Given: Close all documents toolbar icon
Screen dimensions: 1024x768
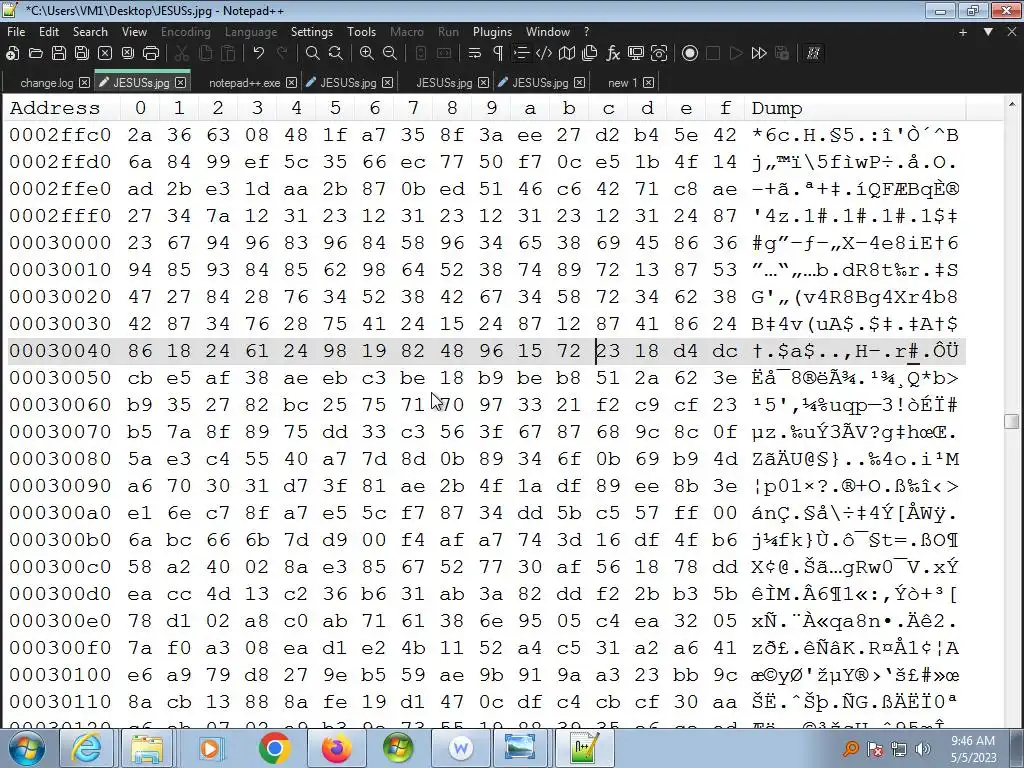Looking at the screenshot, I should click(128, 54).
